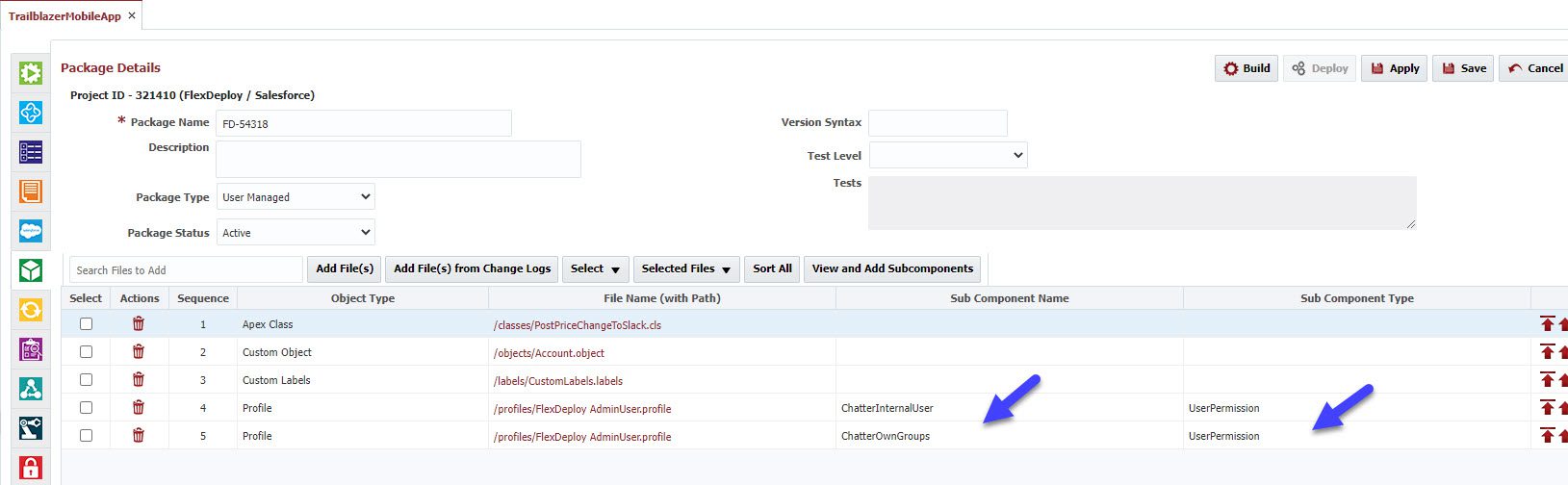Click the Tests text area
The image size is (1568, 485).
click(1143, 202)
